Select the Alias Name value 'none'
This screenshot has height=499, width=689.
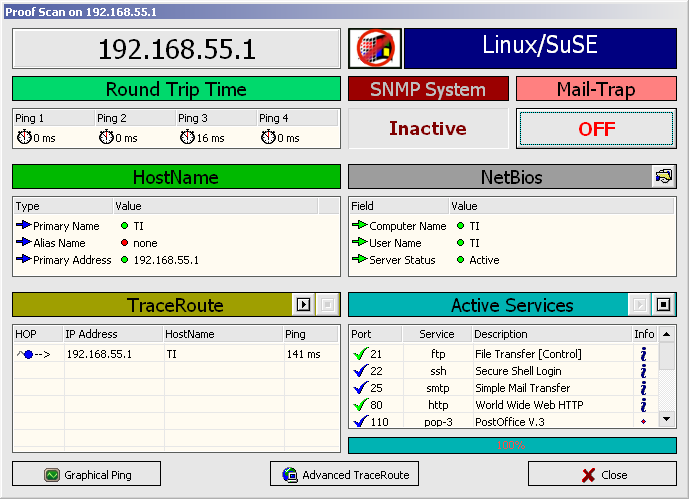coord(145,243)
